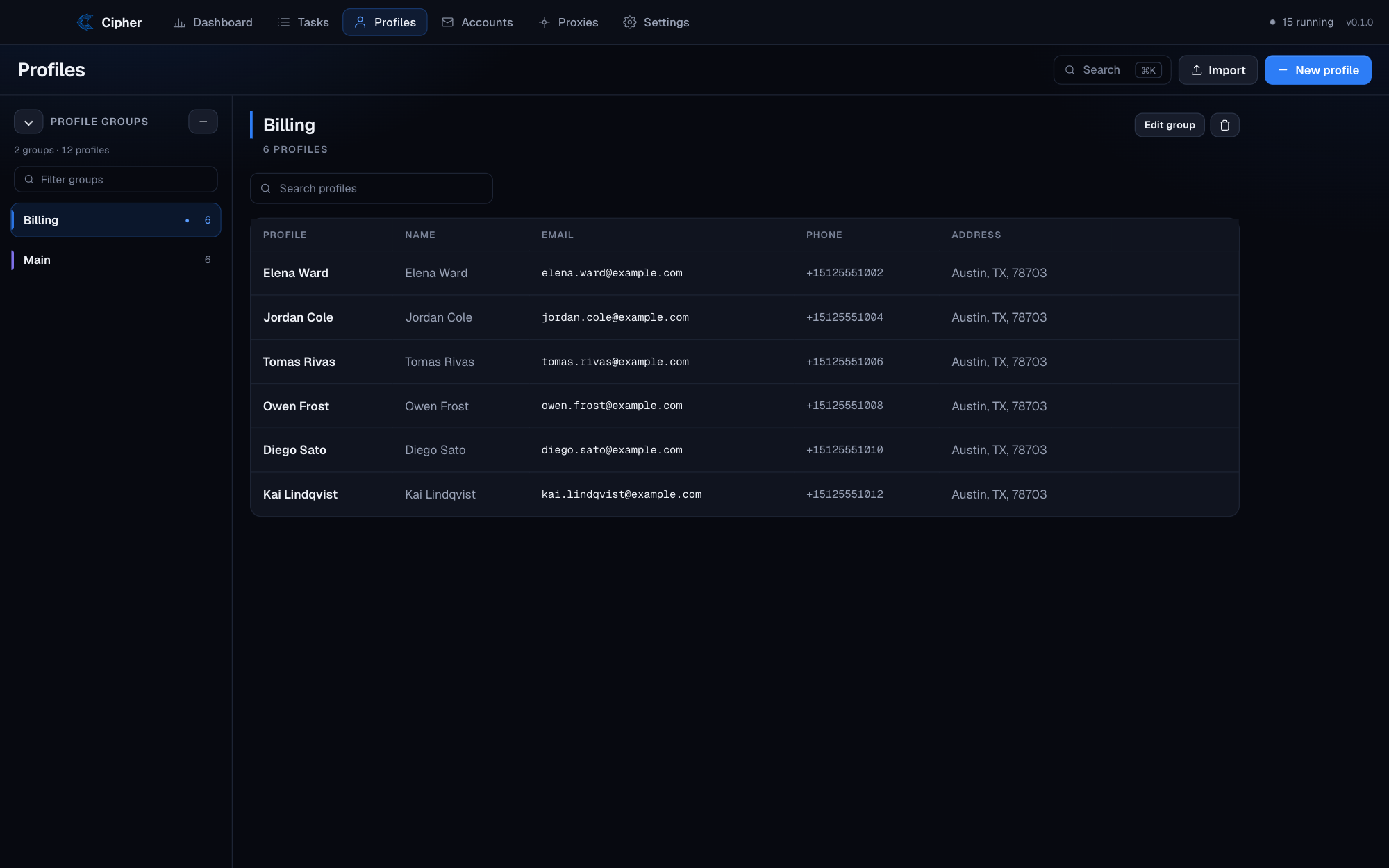The width and height of the screenshot is (1389, 868).
Task: Delete the Billing group with trash icon
Action: pos(1224,125)
